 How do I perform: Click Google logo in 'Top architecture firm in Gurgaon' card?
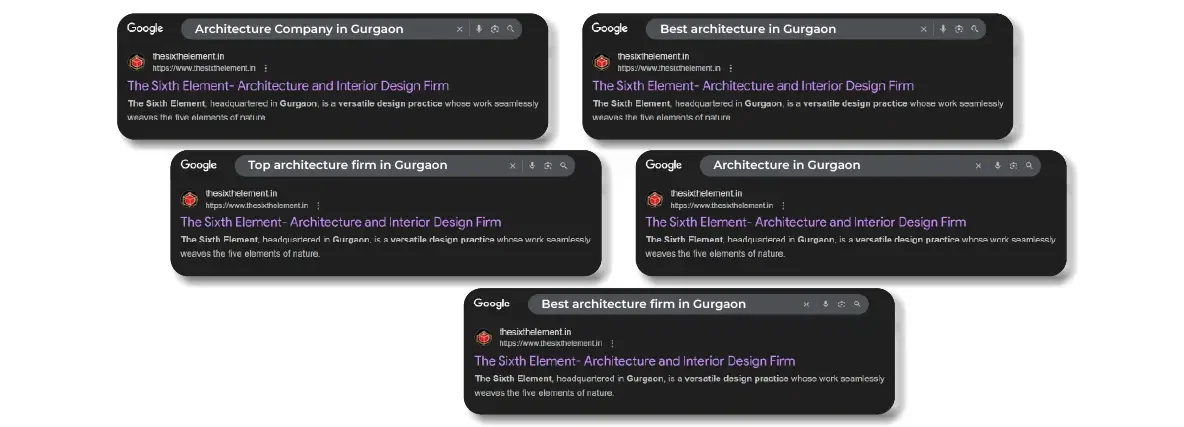pyautogui.click(x=199, y=166)
